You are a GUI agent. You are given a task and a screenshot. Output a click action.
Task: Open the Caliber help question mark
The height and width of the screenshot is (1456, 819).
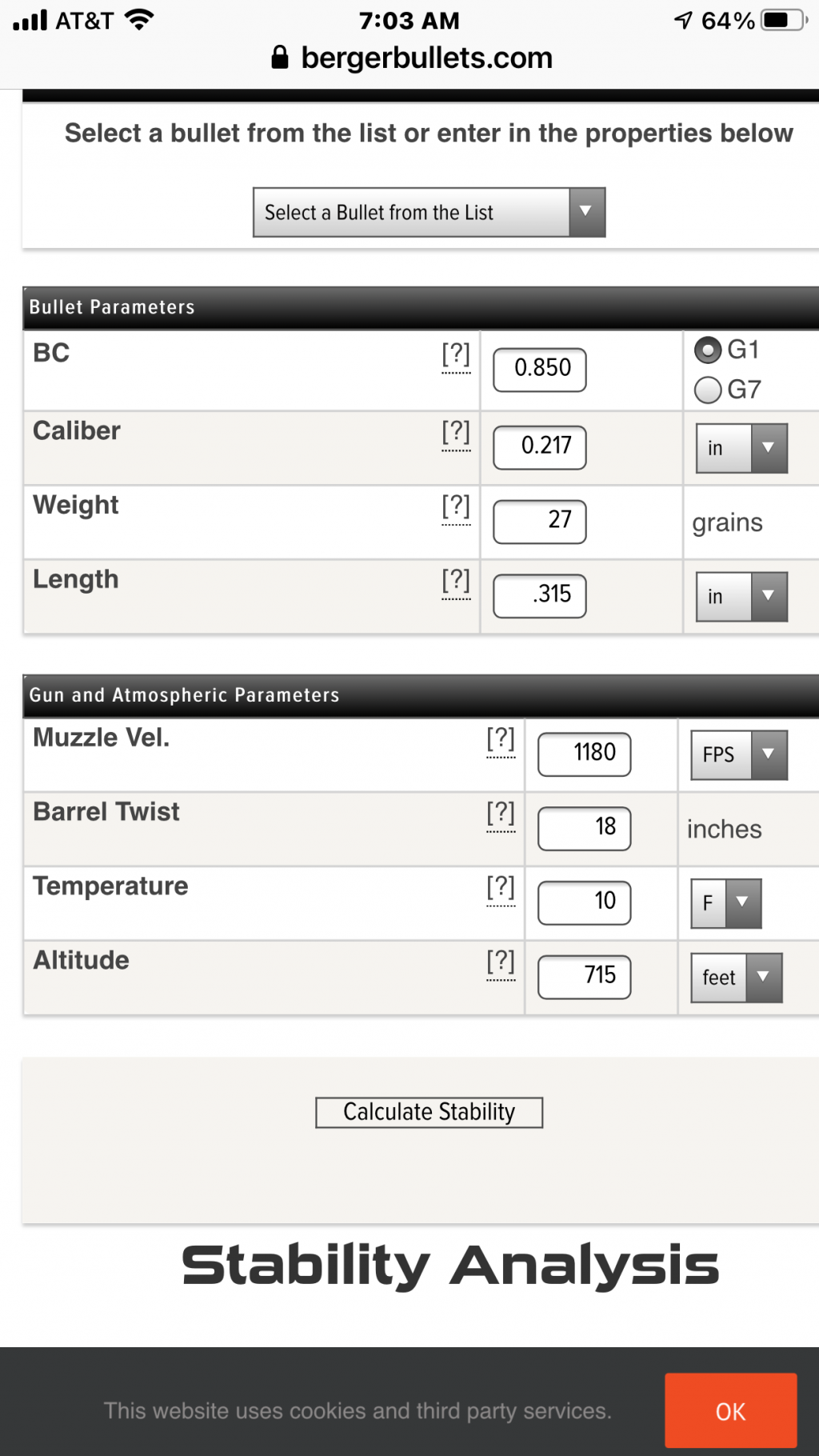click(x=456, y=433)
